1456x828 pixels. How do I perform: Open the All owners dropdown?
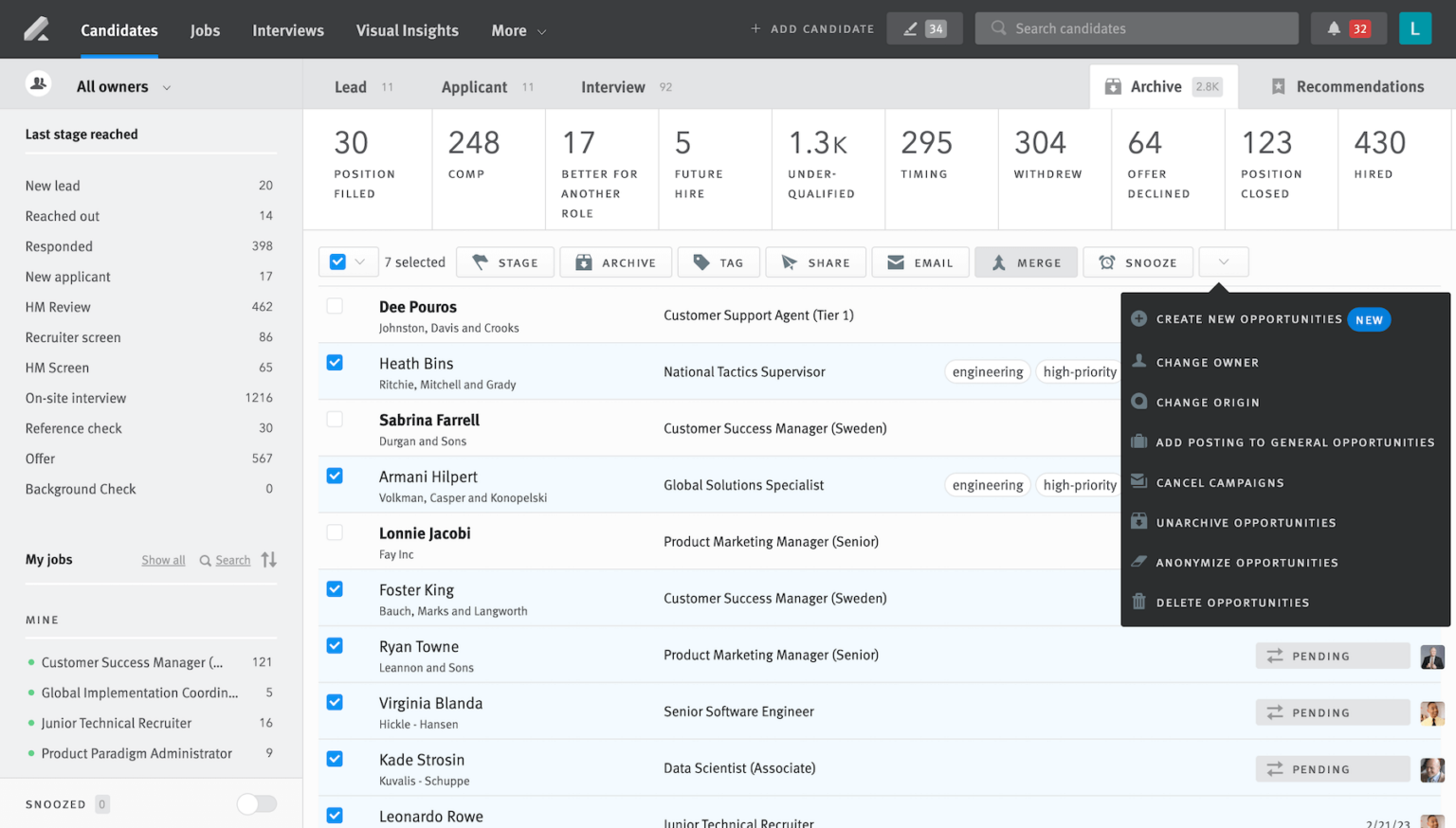(121, 85)
